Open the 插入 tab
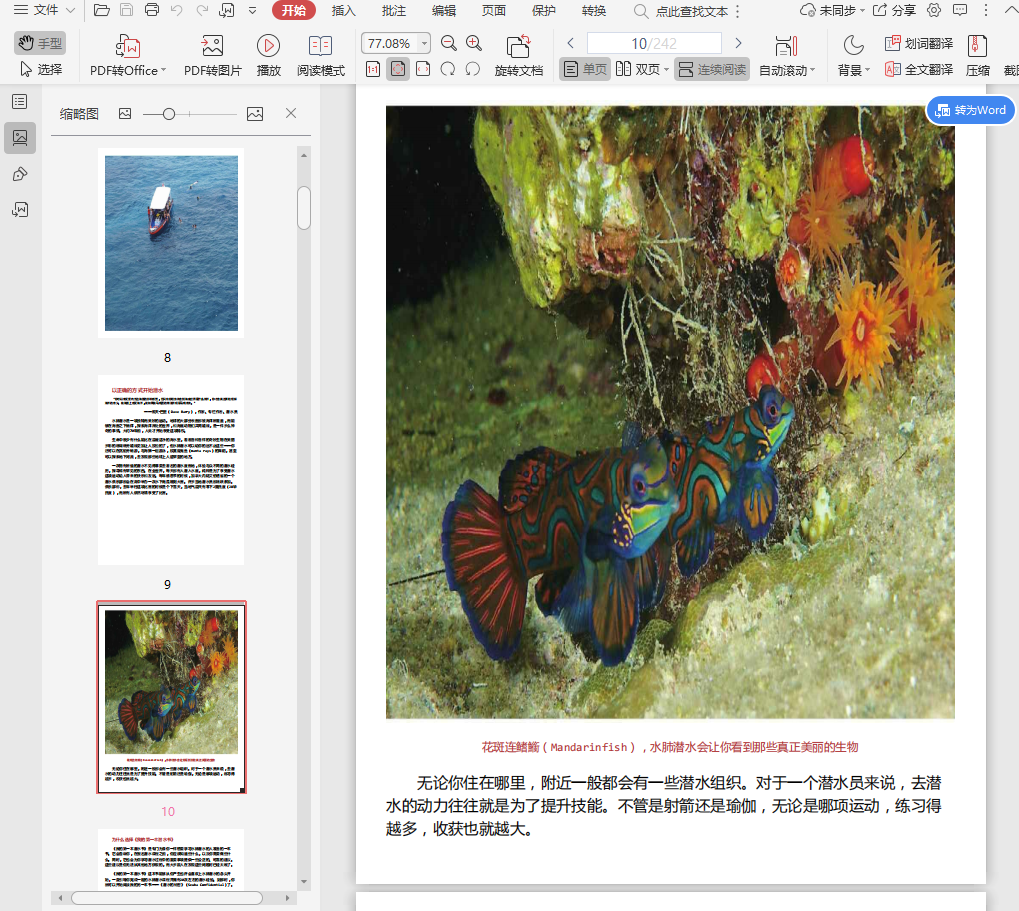The image size is (1019, 911). pos(343,11)
